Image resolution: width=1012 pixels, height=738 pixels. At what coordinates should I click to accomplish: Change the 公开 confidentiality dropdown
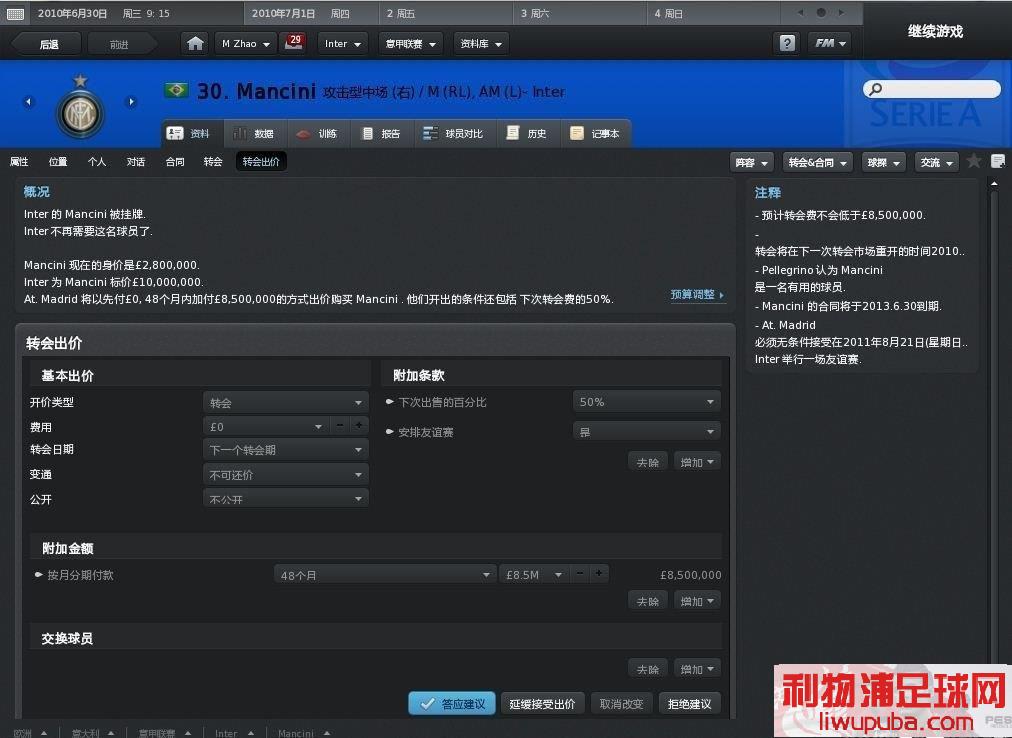coord(286,498)
